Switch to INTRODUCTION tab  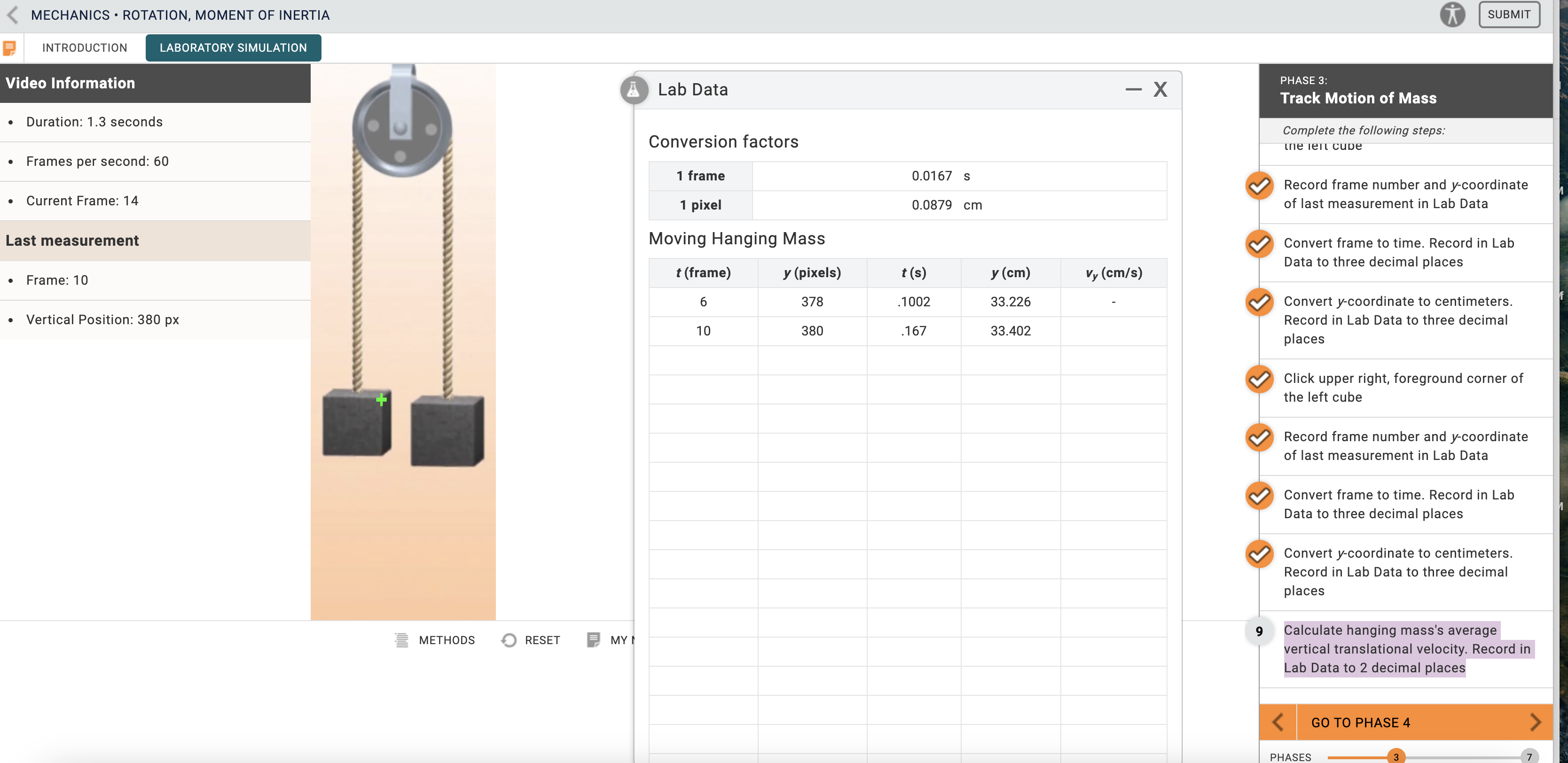click(x=85, y=48)
